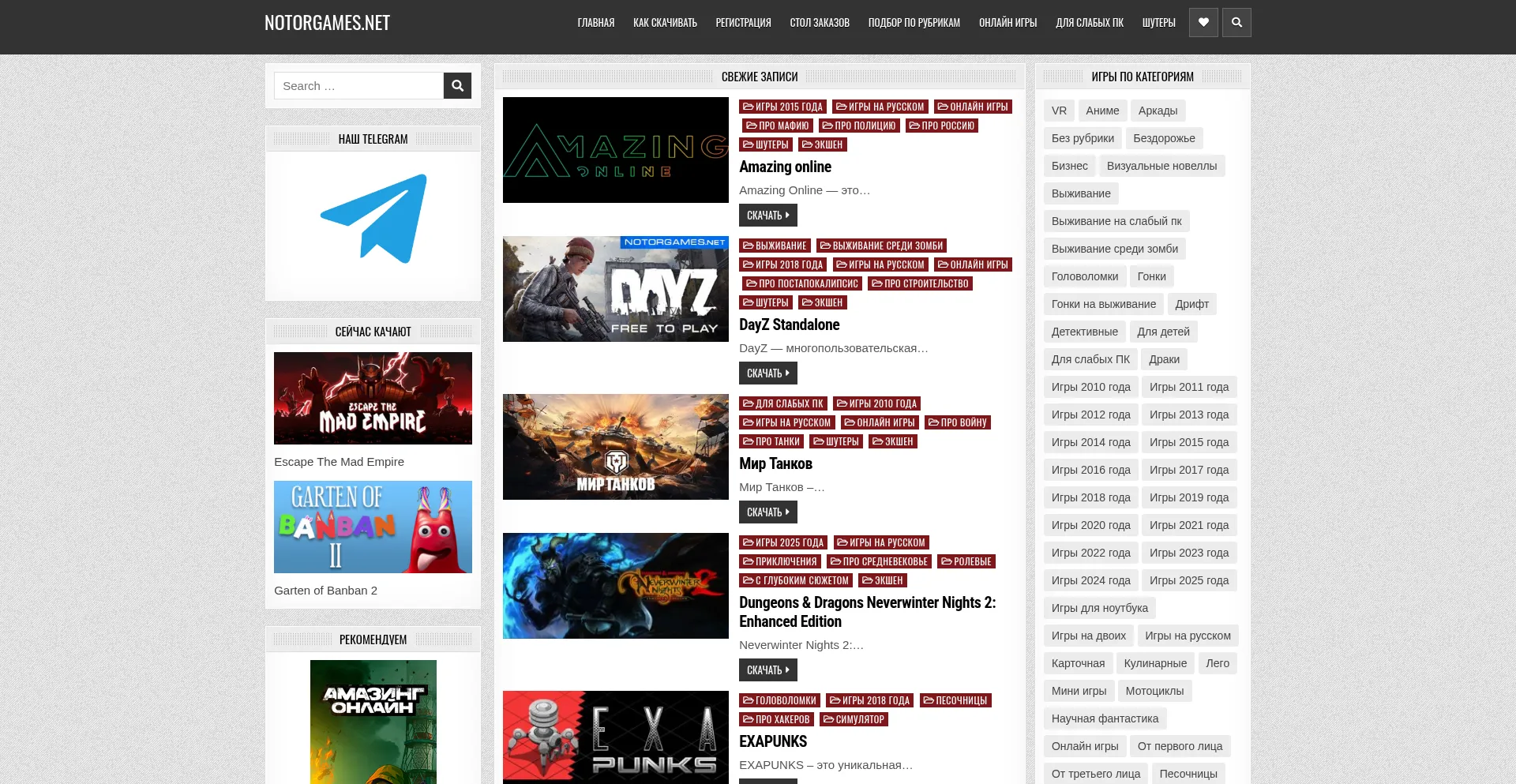Open Визуальные новеллы category
Image resolution: width=1516 pixels, height=784 pixels.
point(1161,166)
